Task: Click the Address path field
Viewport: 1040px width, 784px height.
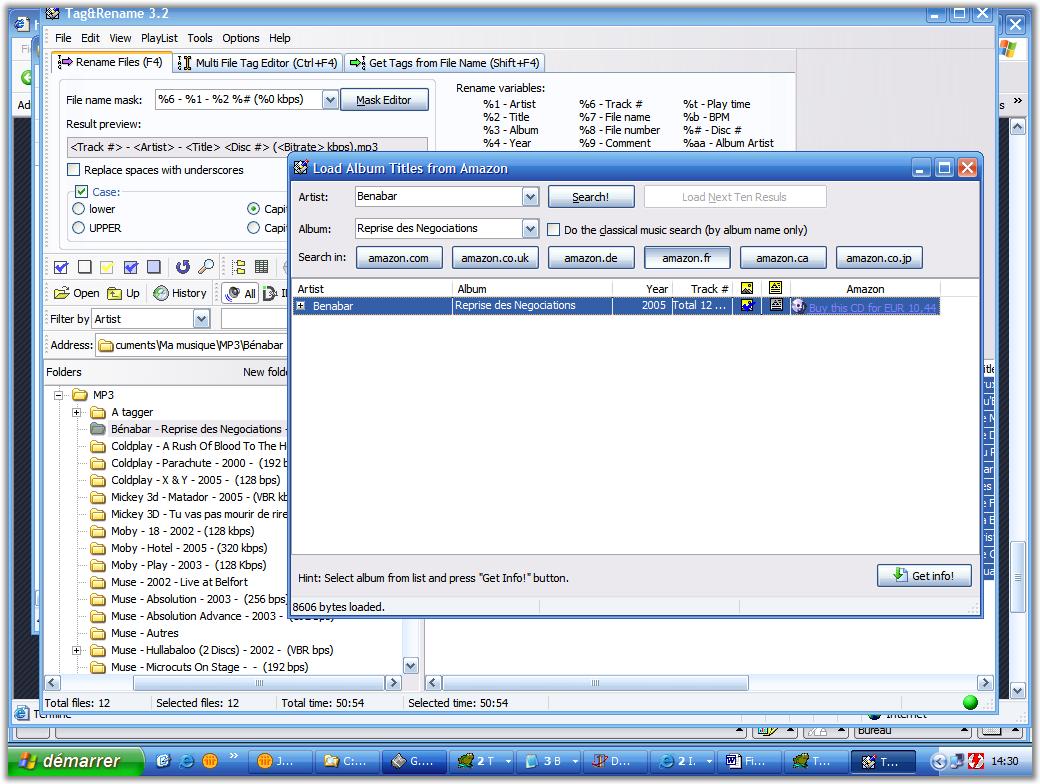Action: pos(192,345)
